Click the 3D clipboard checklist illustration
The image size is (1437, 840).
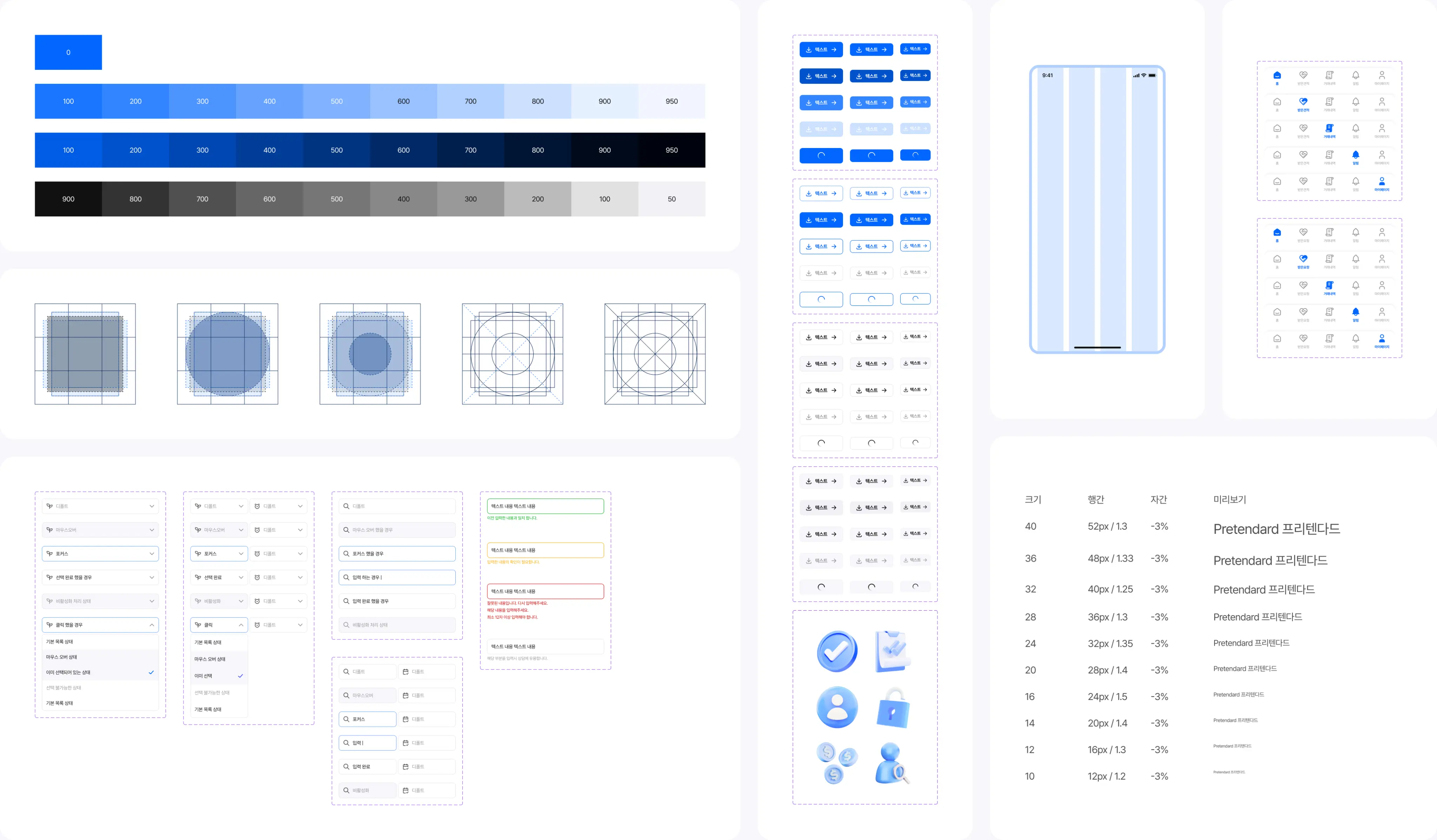coord(892,651)
